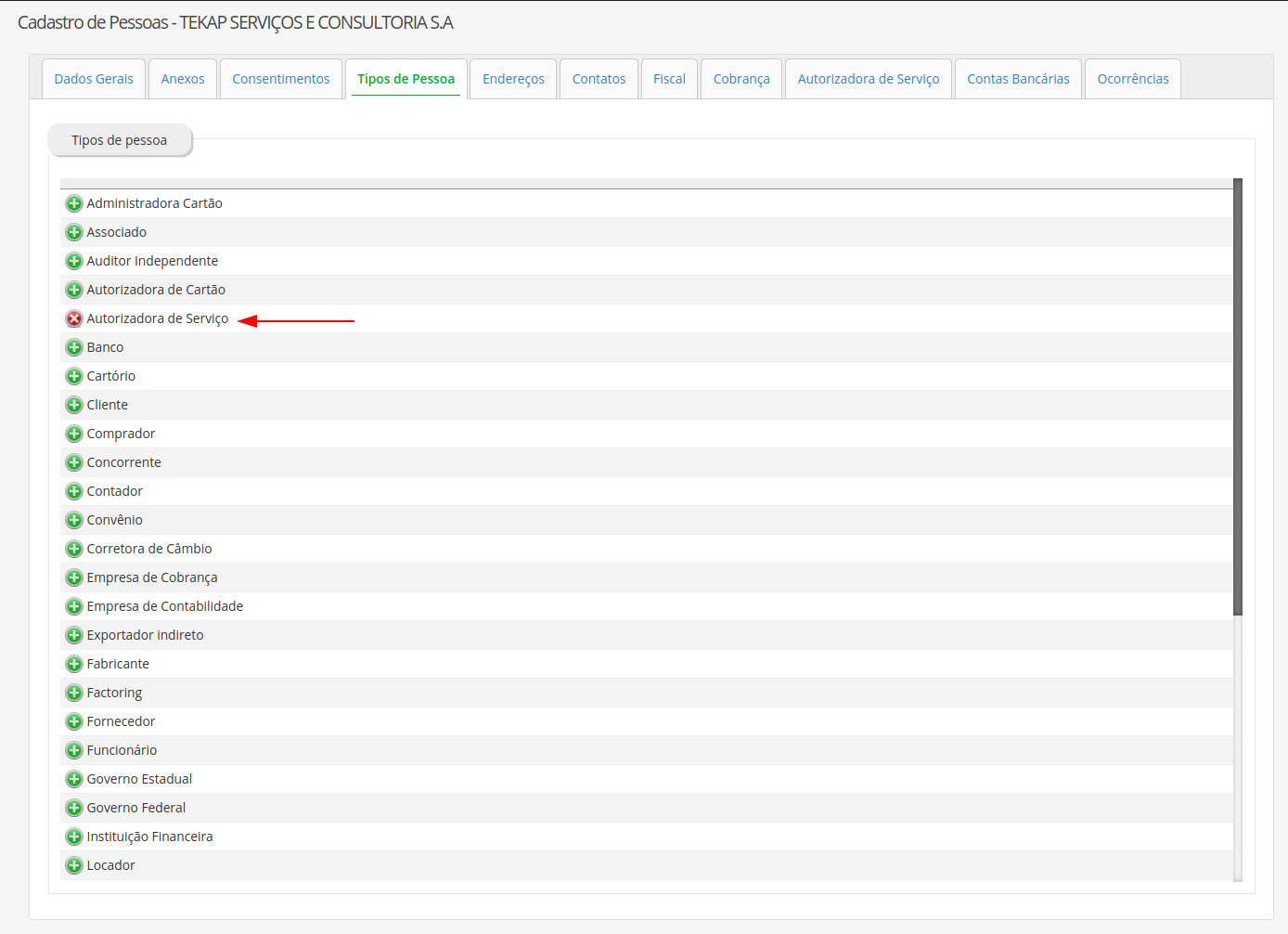Click the Governo Federal list entry
This screenshot has height=934, width=1288.
tap(136, 808)
